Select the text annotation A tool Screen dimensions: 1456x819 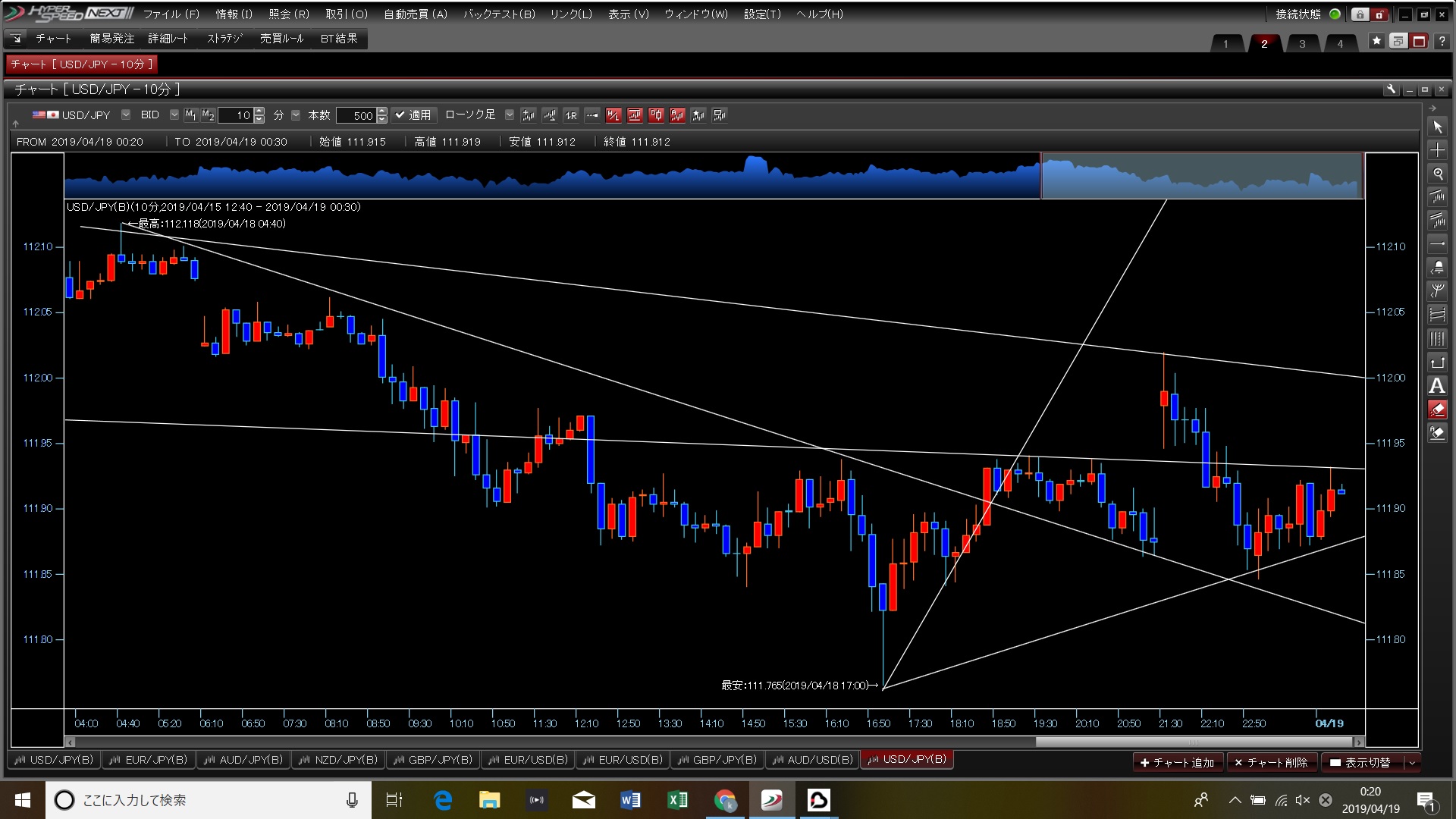[x=1437, y=386]
